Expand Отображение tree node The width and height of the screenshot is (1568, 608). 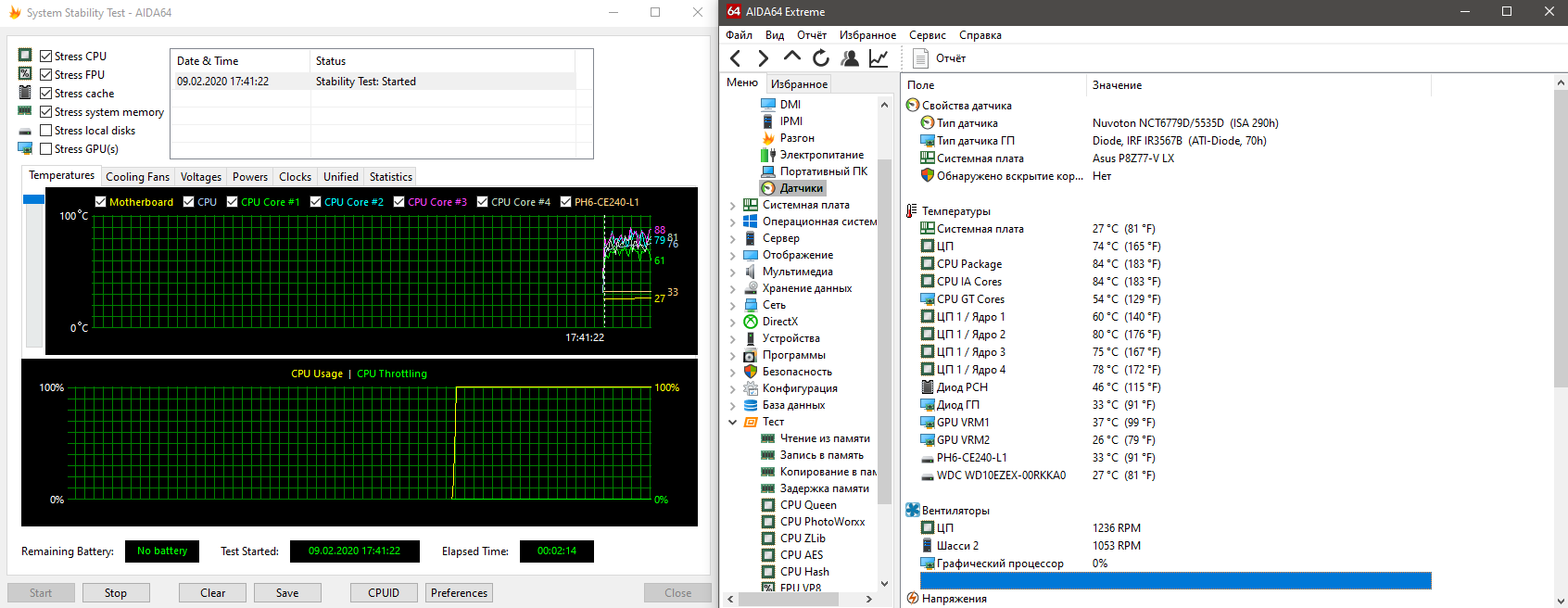(732, 256)
